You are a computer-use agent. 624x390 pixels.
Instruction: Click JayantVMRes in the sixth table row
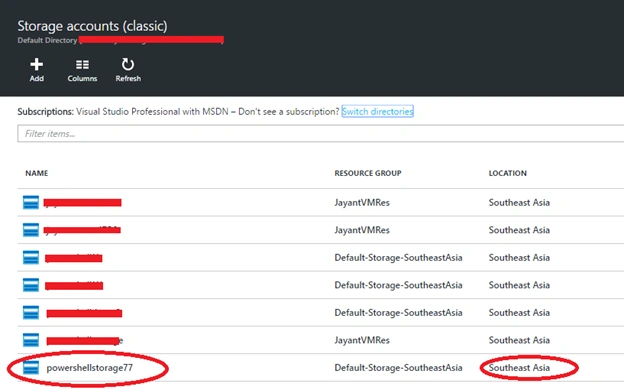(362, 340)
